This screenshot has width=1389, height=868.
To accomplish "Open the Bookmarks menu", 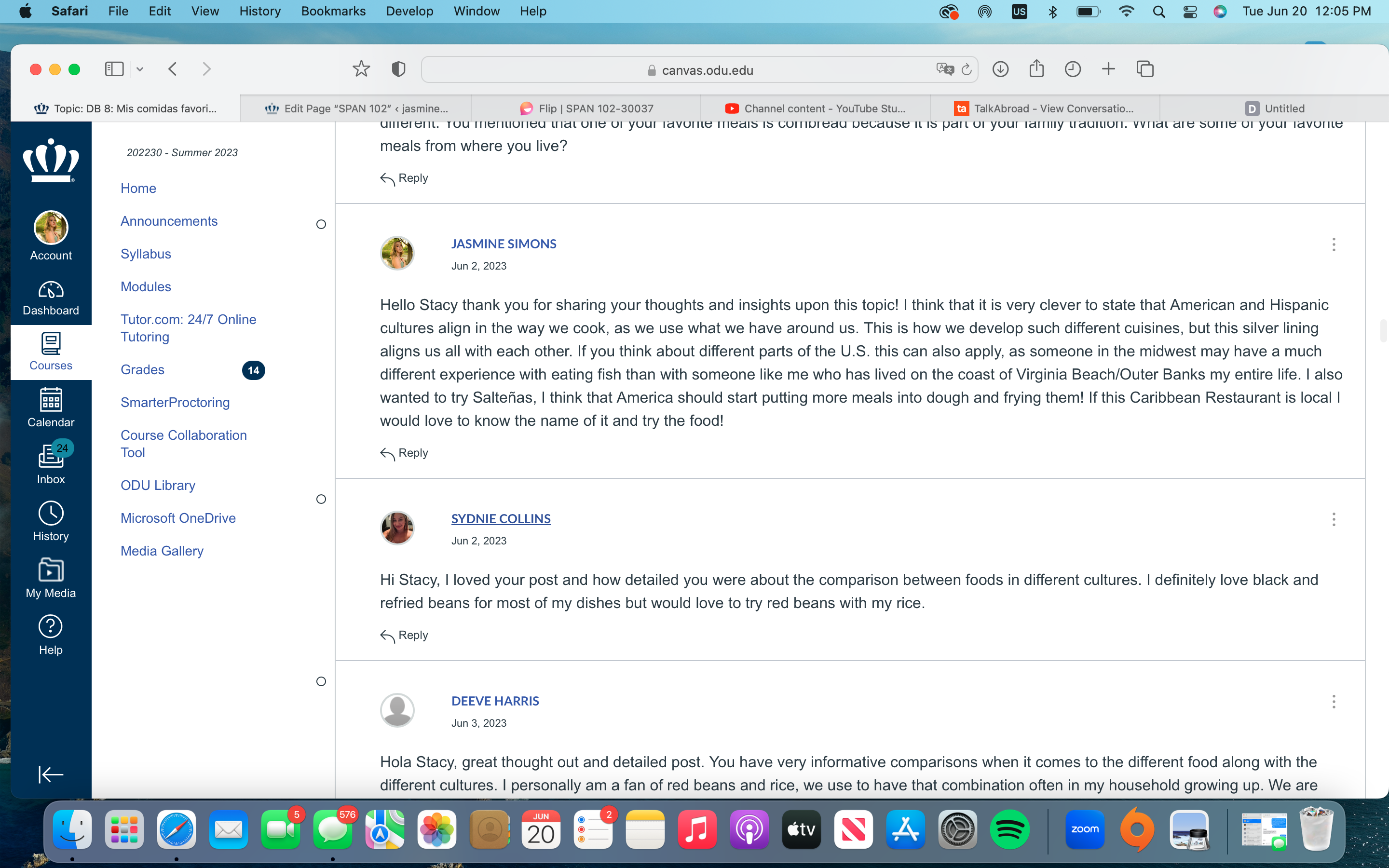I will pyautogui.click(x=333, y=12).
